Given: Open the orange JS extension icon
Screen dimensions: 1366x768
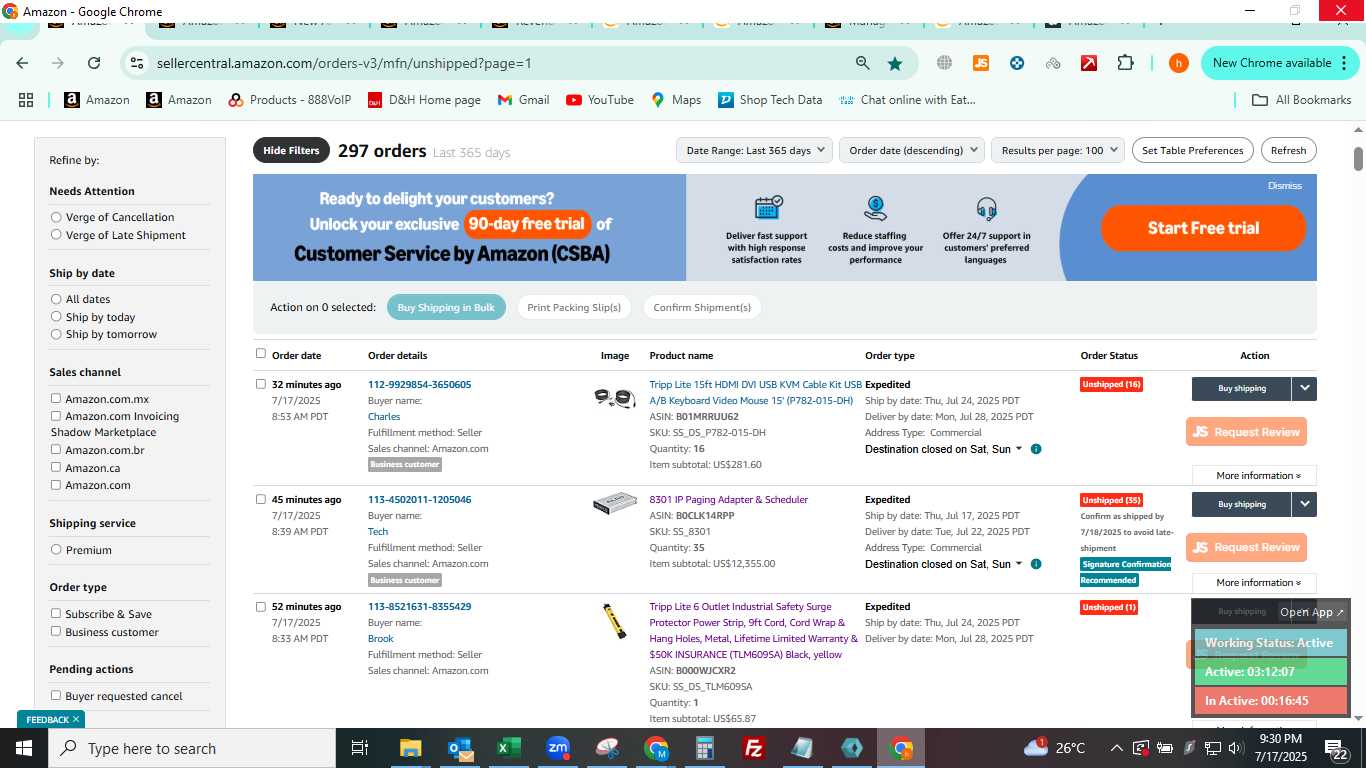Looking at the screenshot, I should pos(981,63).
